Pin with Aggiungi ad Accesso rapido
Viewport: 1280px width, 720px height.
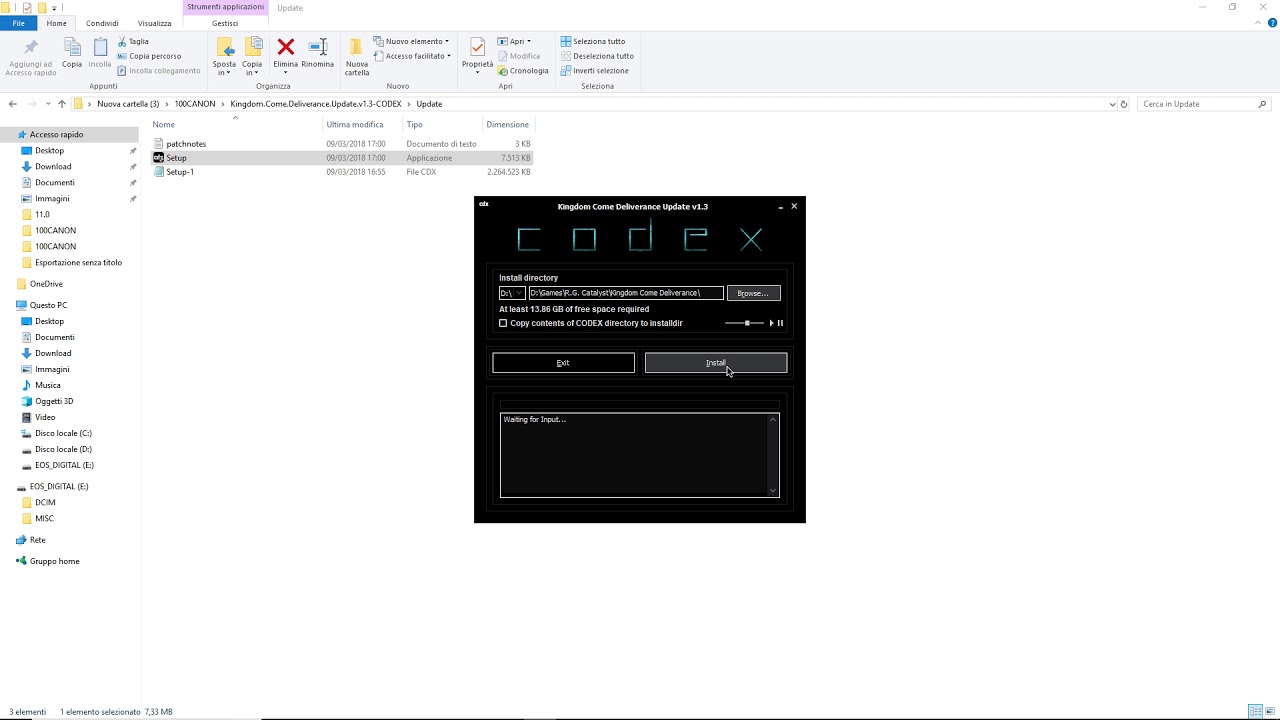pos(30,58)
